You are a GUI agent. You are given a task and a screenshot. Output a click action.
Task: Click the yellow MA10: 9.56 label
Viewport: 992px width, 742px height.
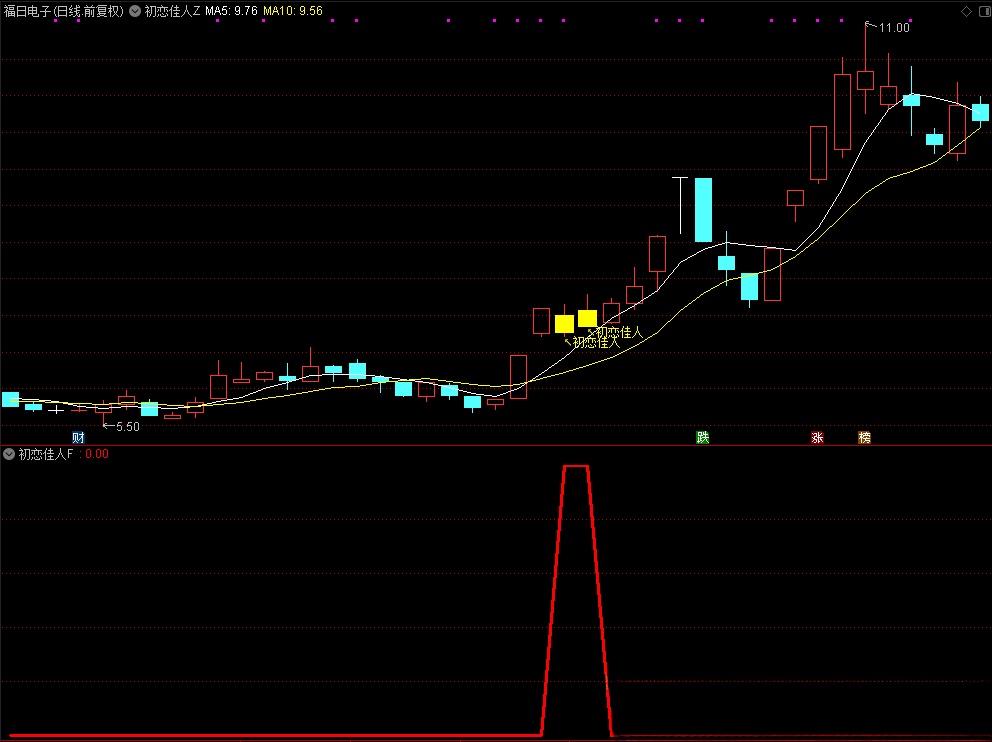coord(292,12)
